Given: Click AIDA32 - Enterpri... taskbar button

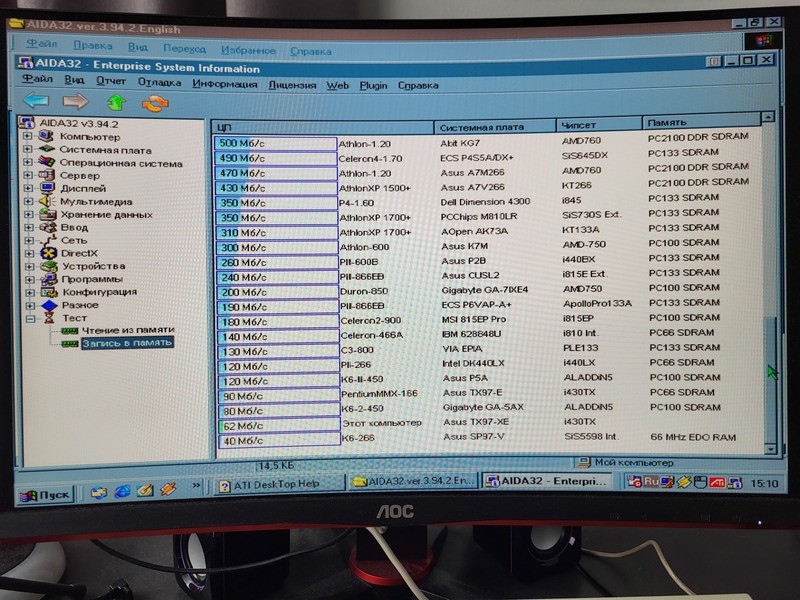Looking at the screenshot, I should click(547, 481).
